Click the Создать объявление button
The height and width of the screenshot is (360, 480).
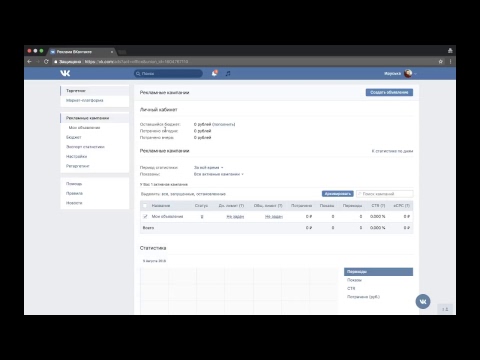(389, 92)
